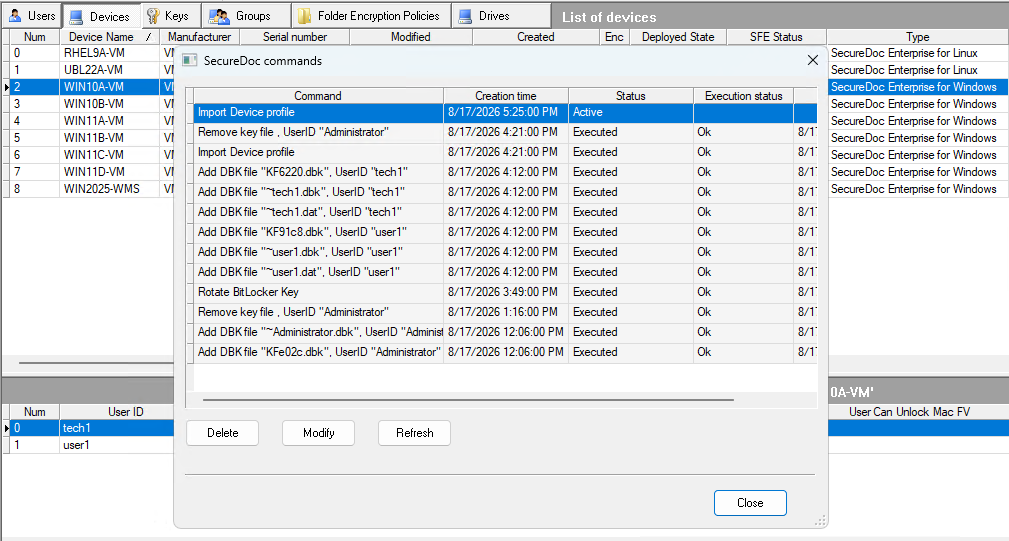Image resolution: width=1009 pixels, height=541 pixels.
Task: Select Add DBK file "KF91c8.dbk" command
Action: click(x=505, y=232)
